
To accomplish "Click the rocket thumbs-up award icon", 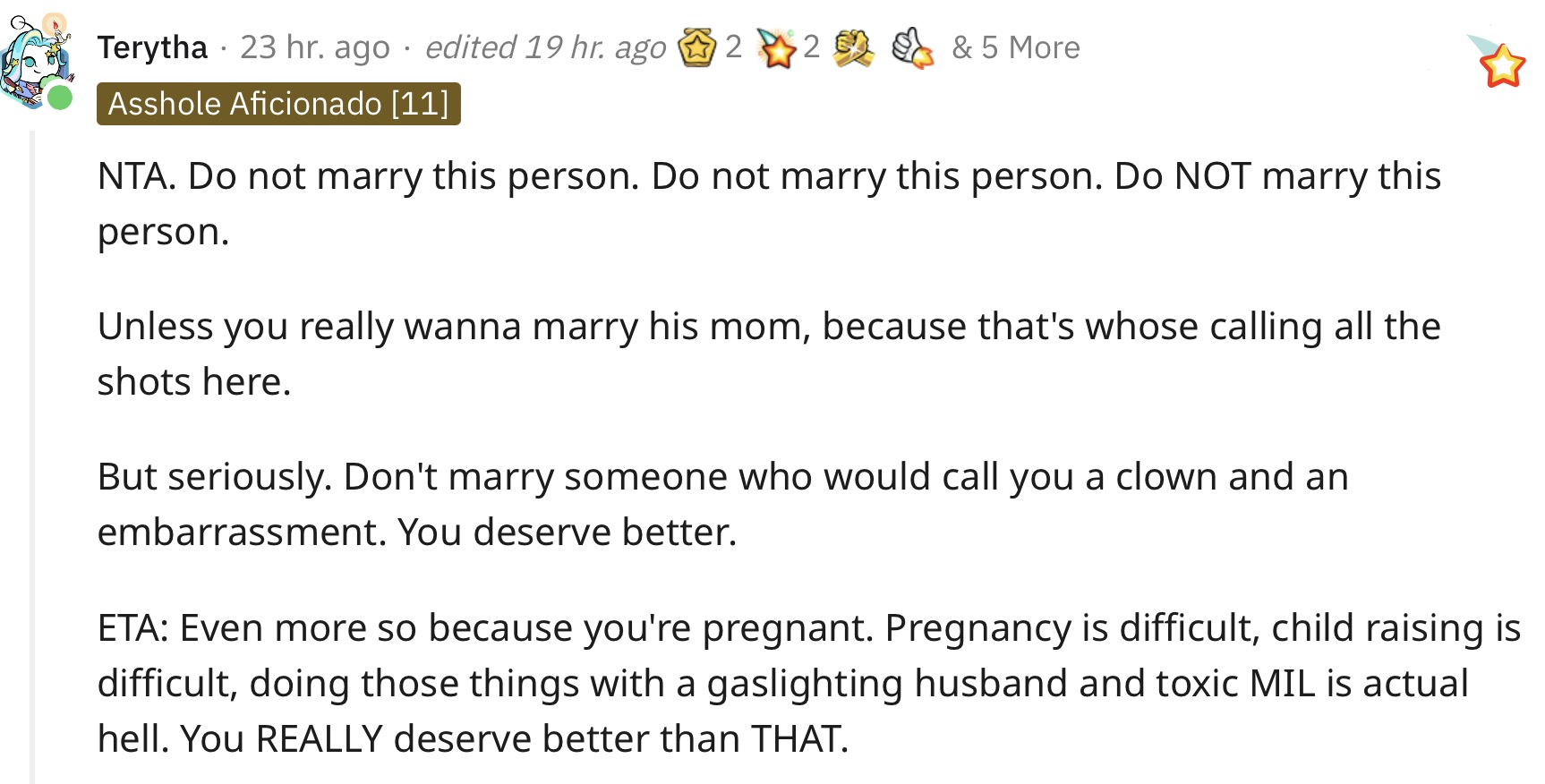I will pos(913,48).
